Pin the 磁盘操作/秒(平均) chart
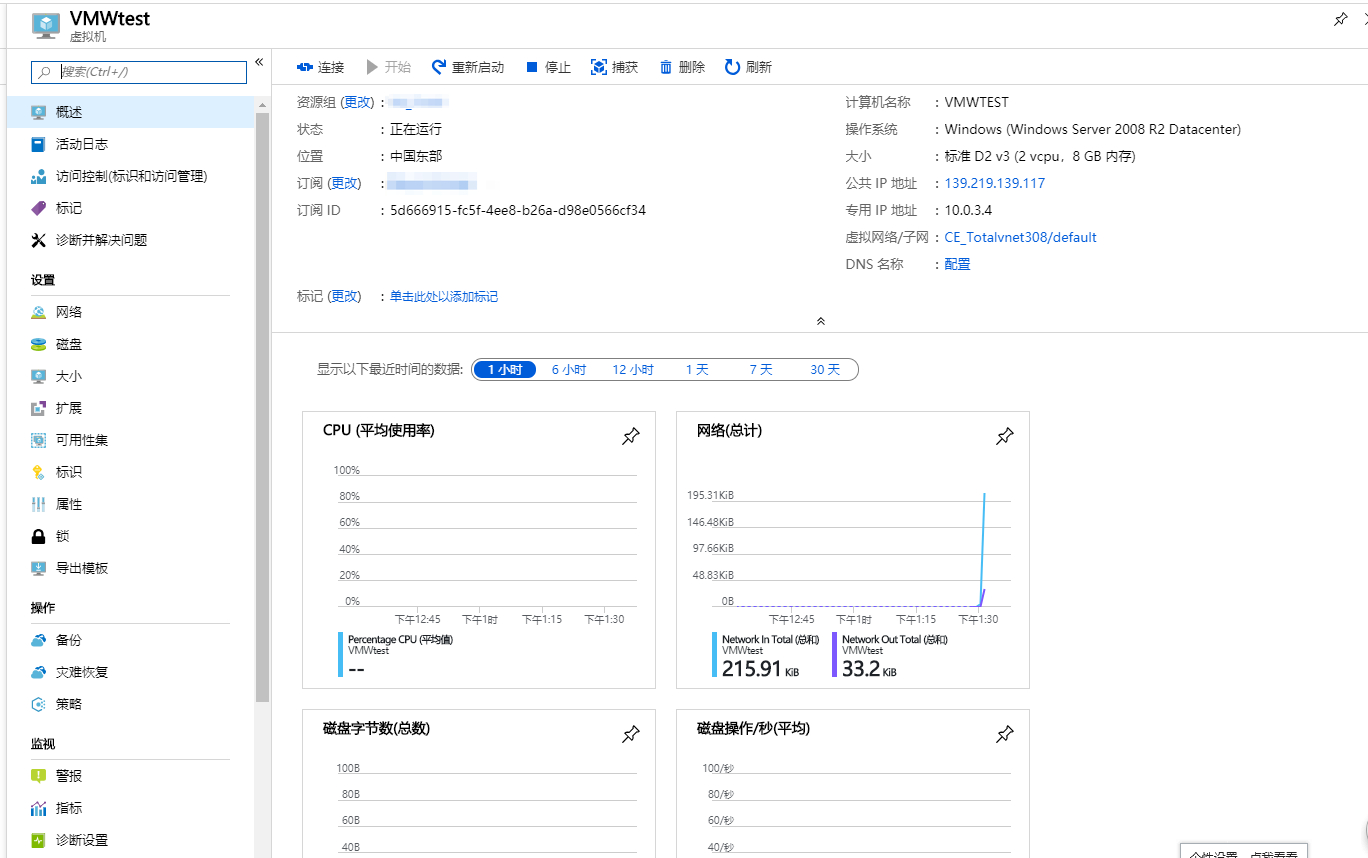Image resolution: width=1368 pixels, height=858 pixels. tap(1005, 734)
